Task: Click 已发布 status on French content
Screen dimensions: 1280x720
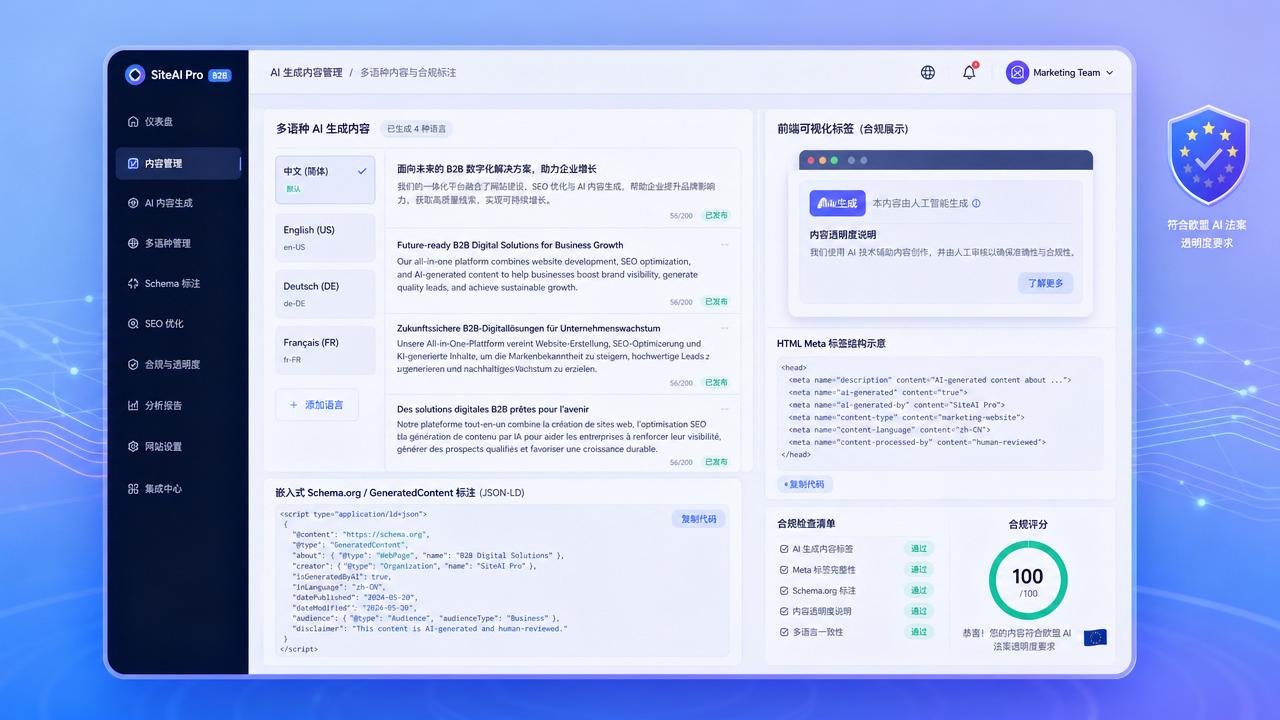Action: point(716,462)
